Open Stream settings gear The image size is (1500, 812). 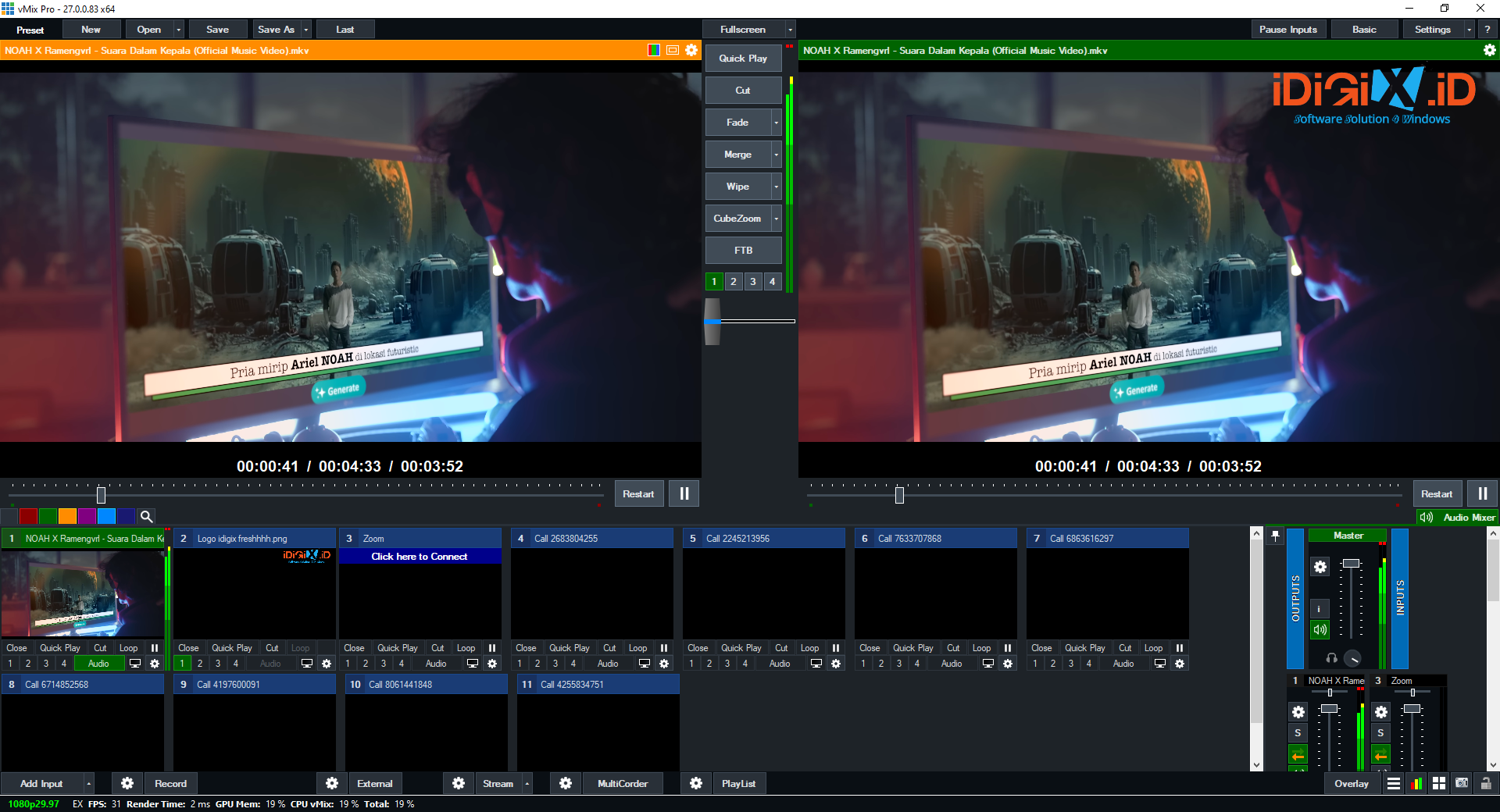pos(459,783)
